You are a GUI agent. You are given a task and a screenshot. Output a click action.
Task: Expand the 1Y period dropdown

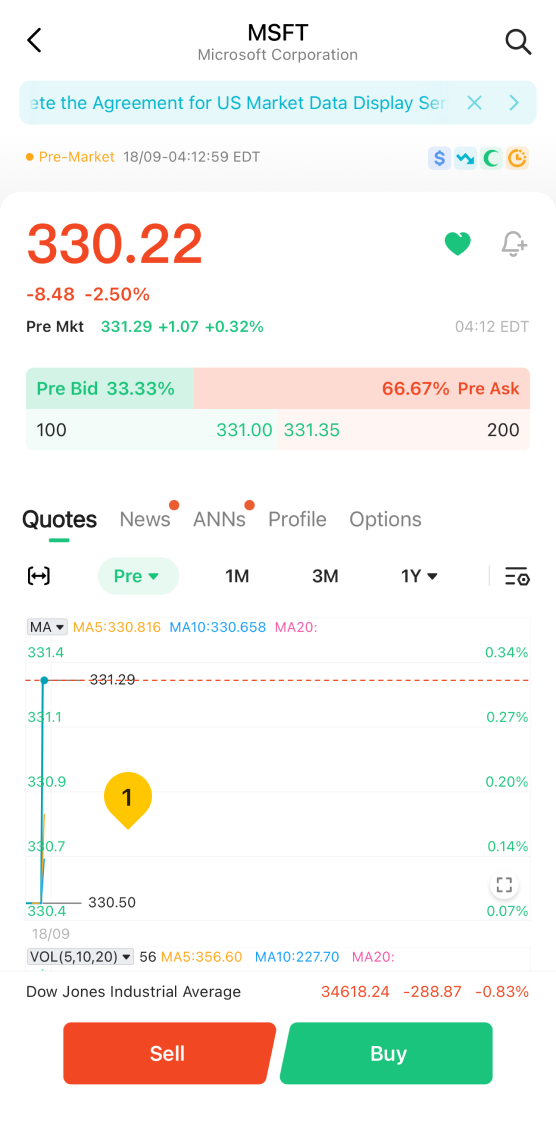tap(419, 576)
